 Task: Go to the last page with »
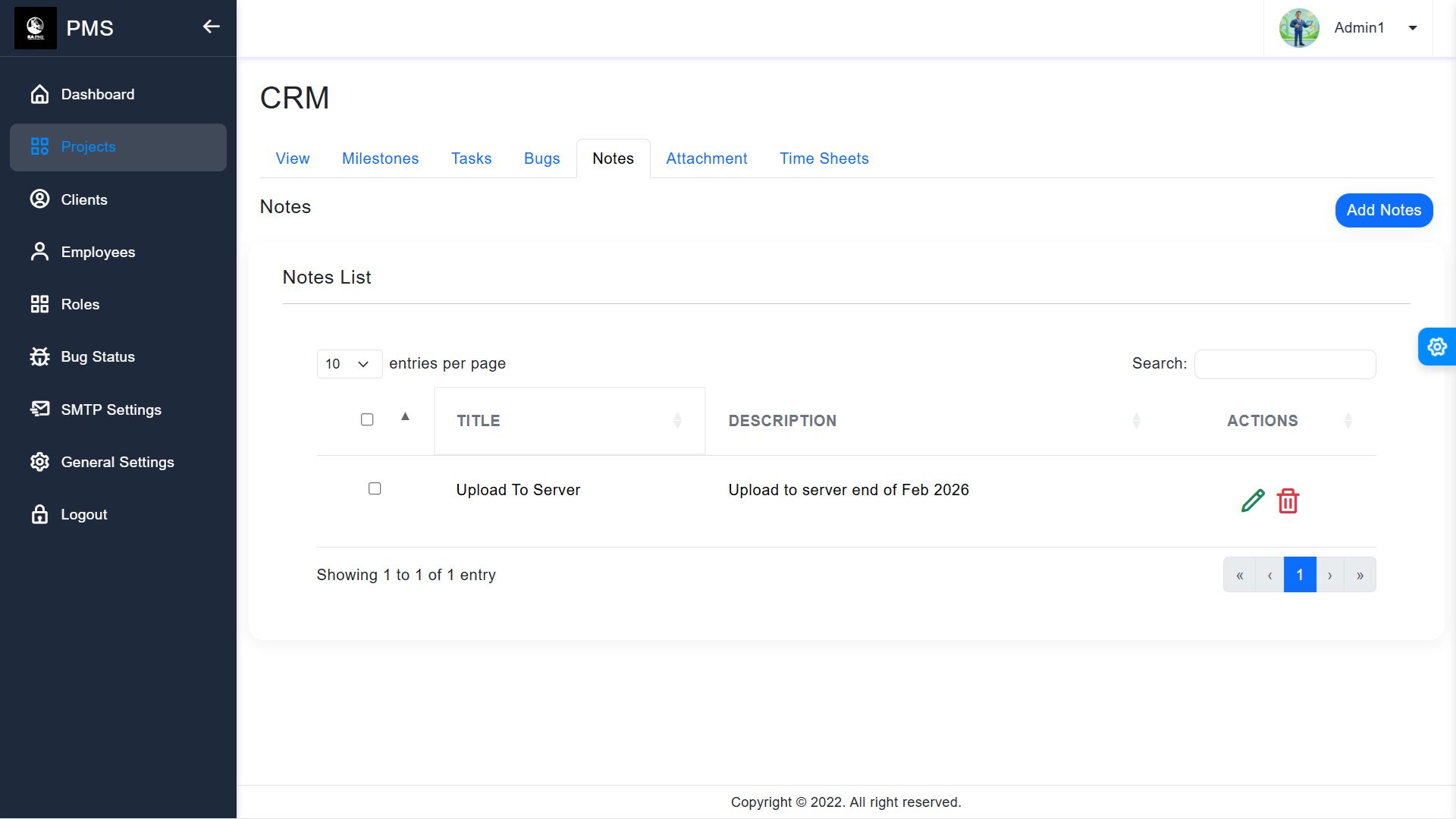1360,575
